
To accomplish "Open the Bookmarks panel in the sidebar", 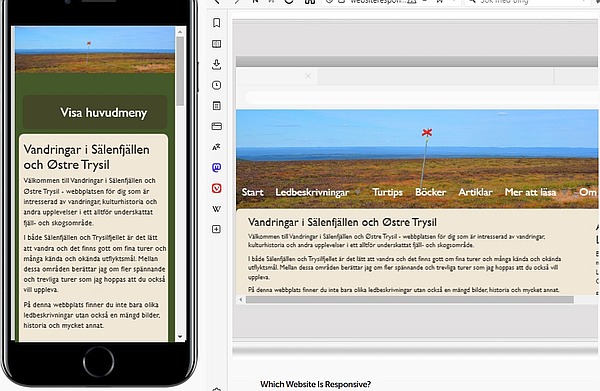I will 217,23.
